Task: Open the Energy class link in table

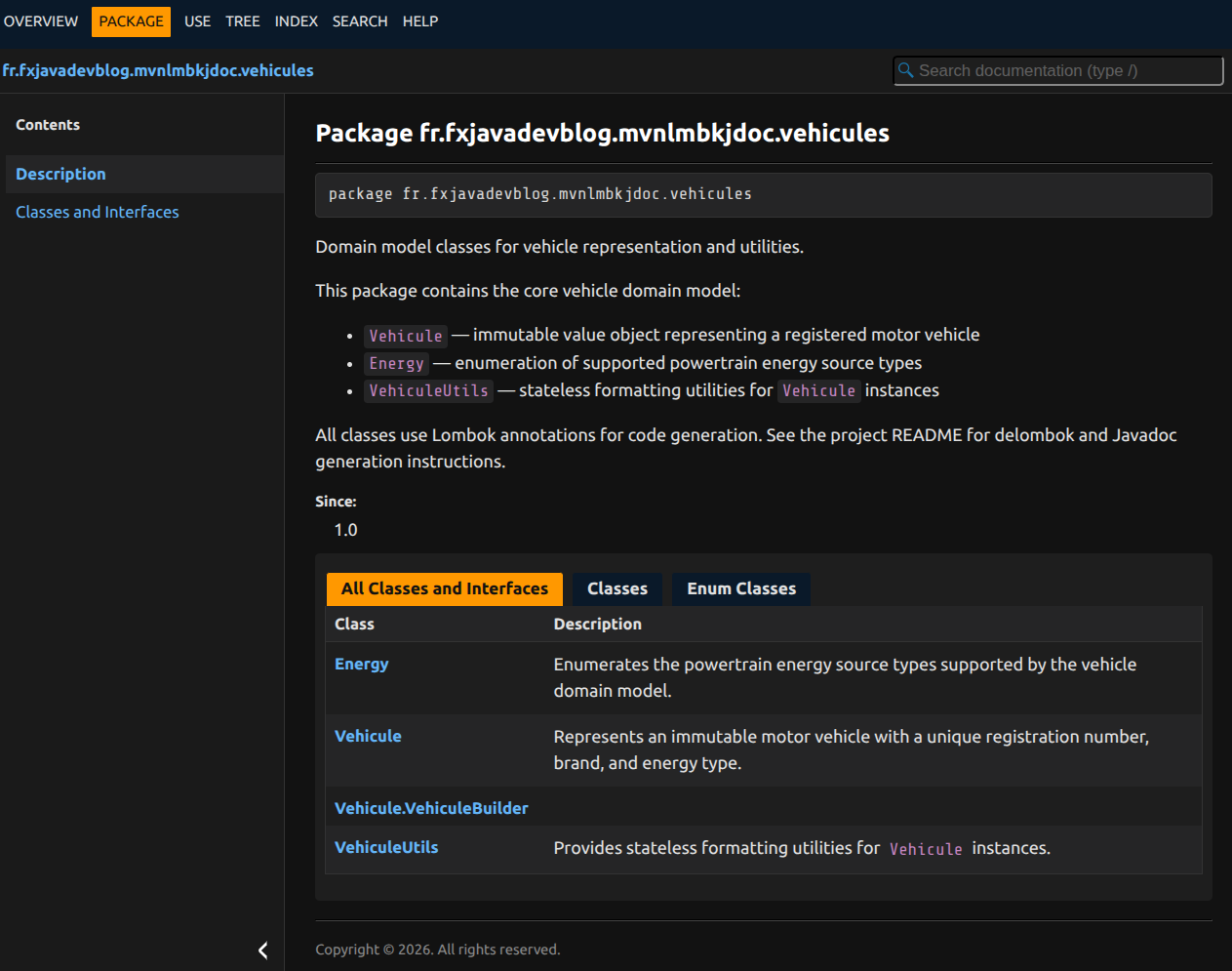Action: (x=362, y=664)
